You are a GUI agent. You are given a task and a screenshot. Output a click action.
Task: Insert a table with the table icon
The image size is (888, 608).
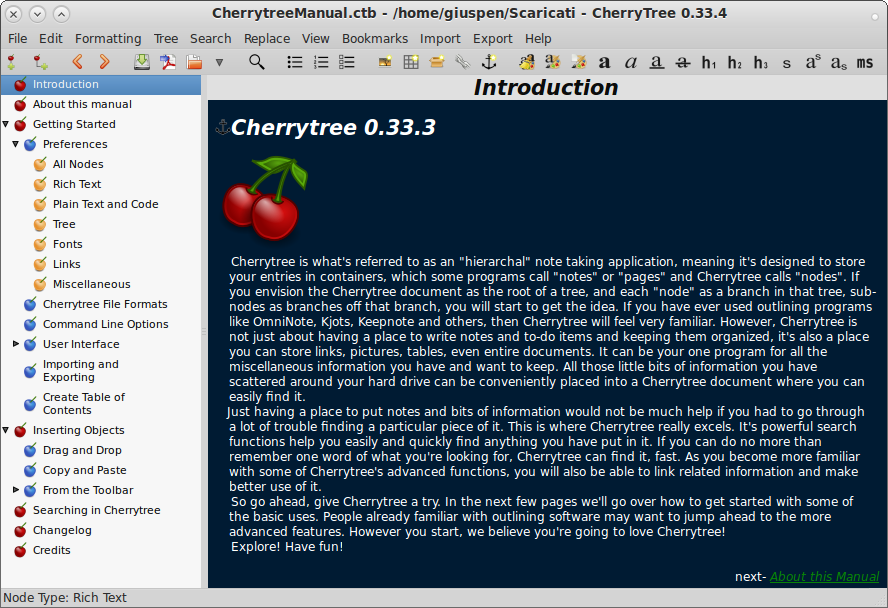(410, 61)
